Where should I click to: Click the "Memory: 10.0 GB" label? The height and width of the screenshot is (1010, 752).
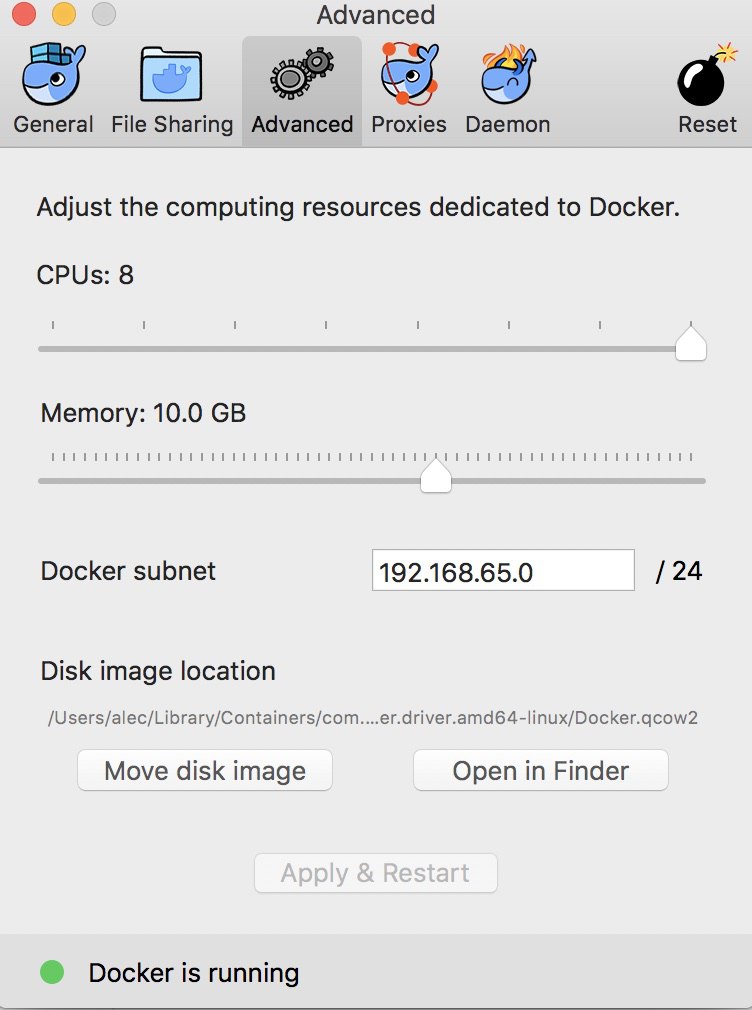(x=143, y=413)
